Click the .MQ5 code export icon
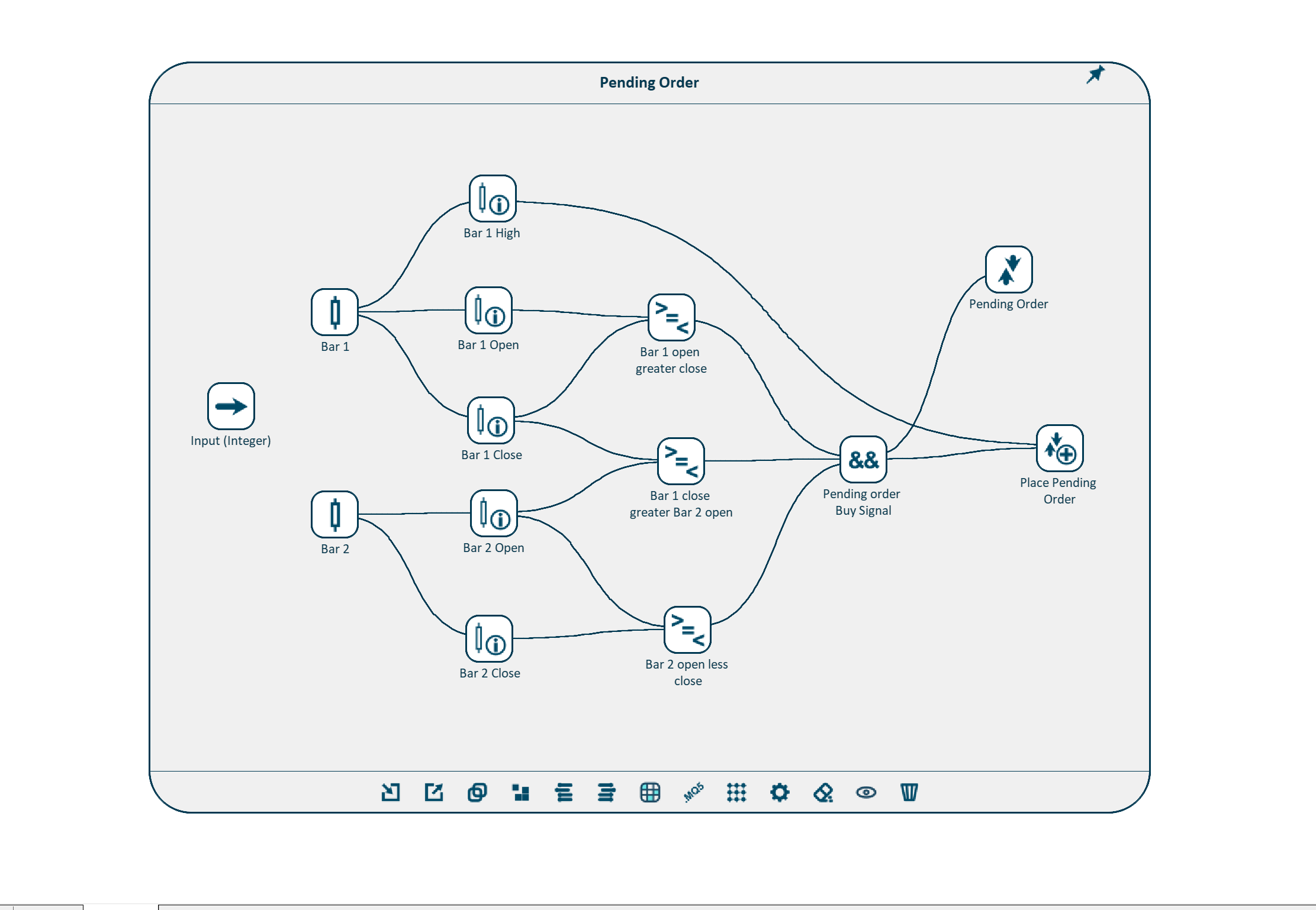 [693, 792]
